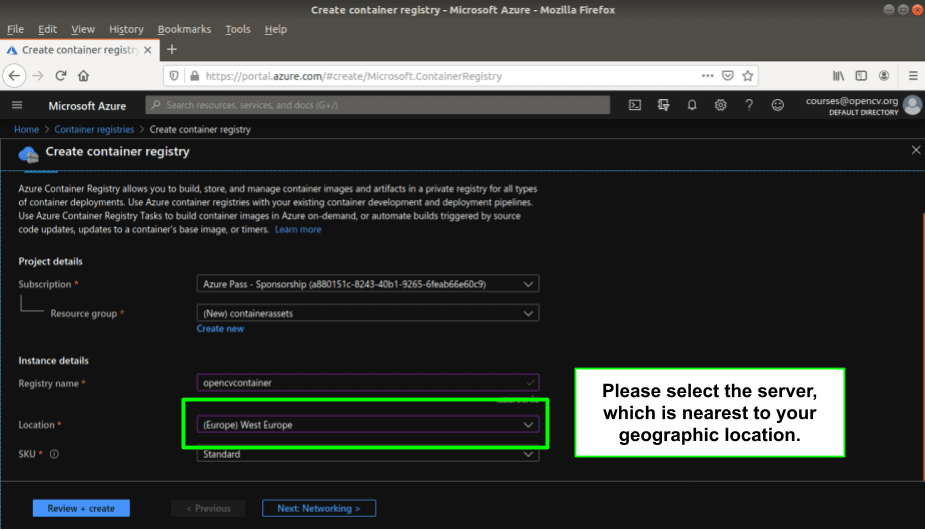The image size is (925, 530).
Task: Expand the Resource group dropdown
Action: pyautogui.click(x=368, y=313)
